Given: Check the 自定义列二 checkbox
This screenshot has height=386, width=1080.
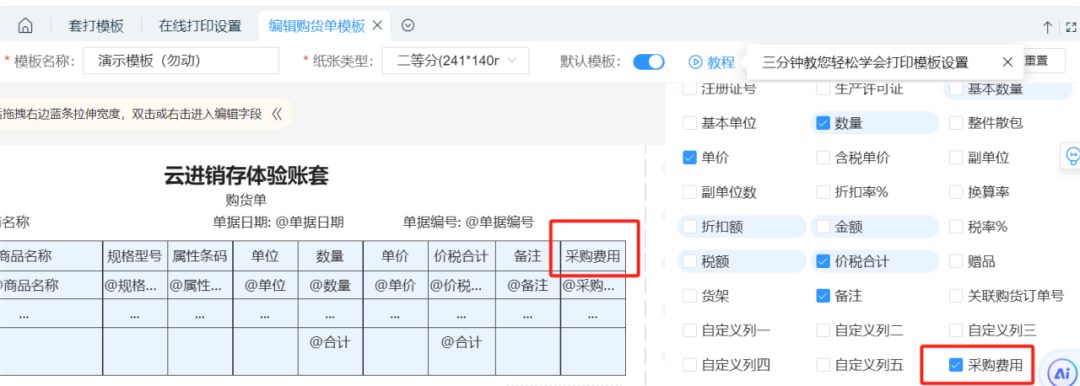Looking at the screenshot, I should coord(823,331).
